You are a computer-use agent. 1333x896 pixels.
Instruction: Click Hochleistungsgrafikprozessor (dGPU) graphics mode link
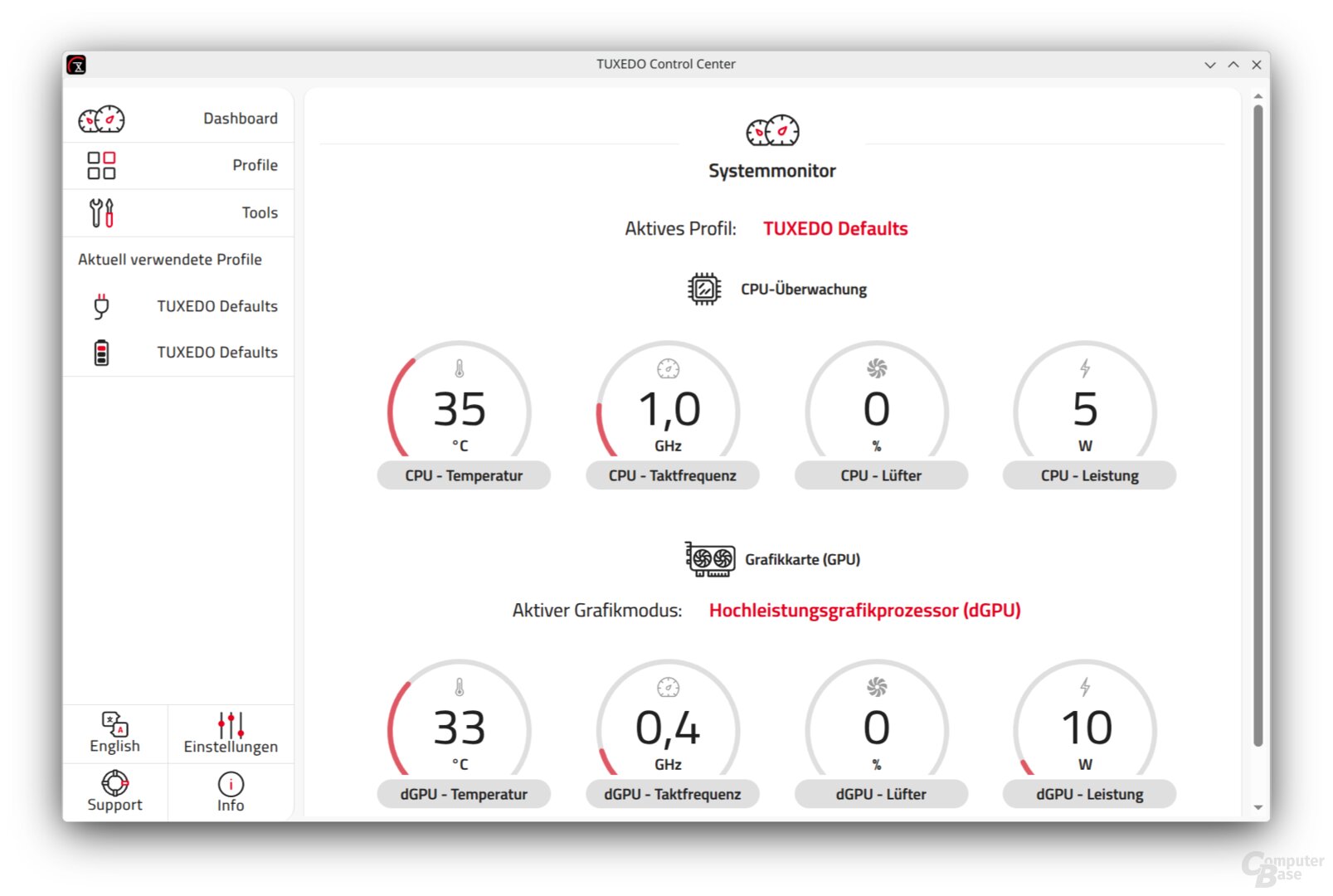[864, 611]
